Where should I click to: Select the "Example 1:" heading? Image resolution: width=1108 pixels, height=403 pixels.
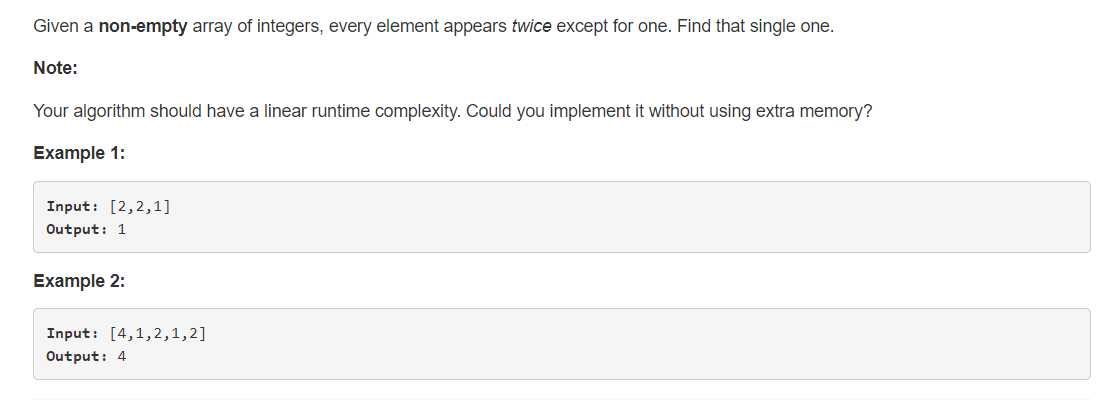79,153
